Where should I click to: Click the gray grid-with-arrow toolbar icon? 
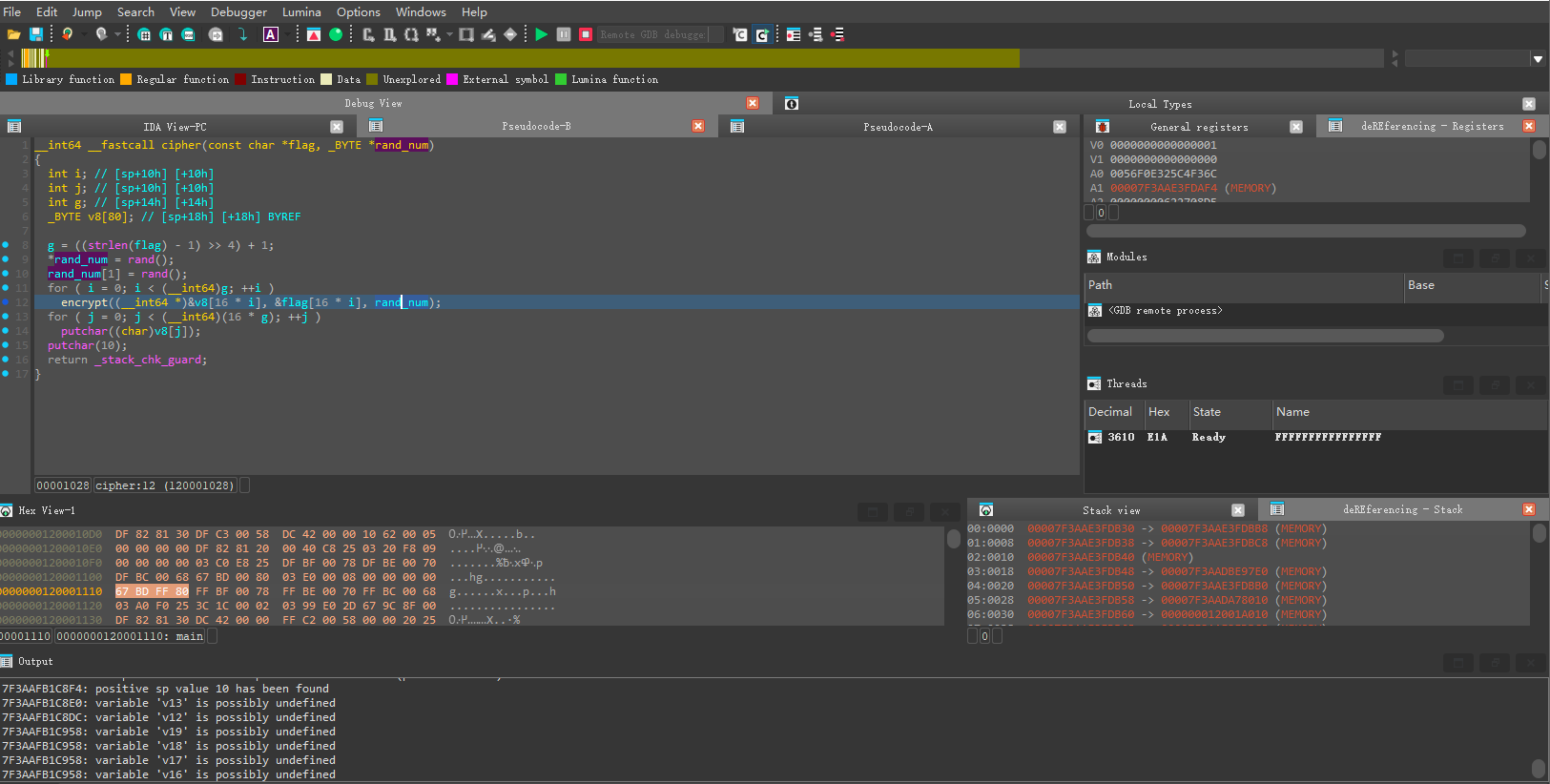433,34
